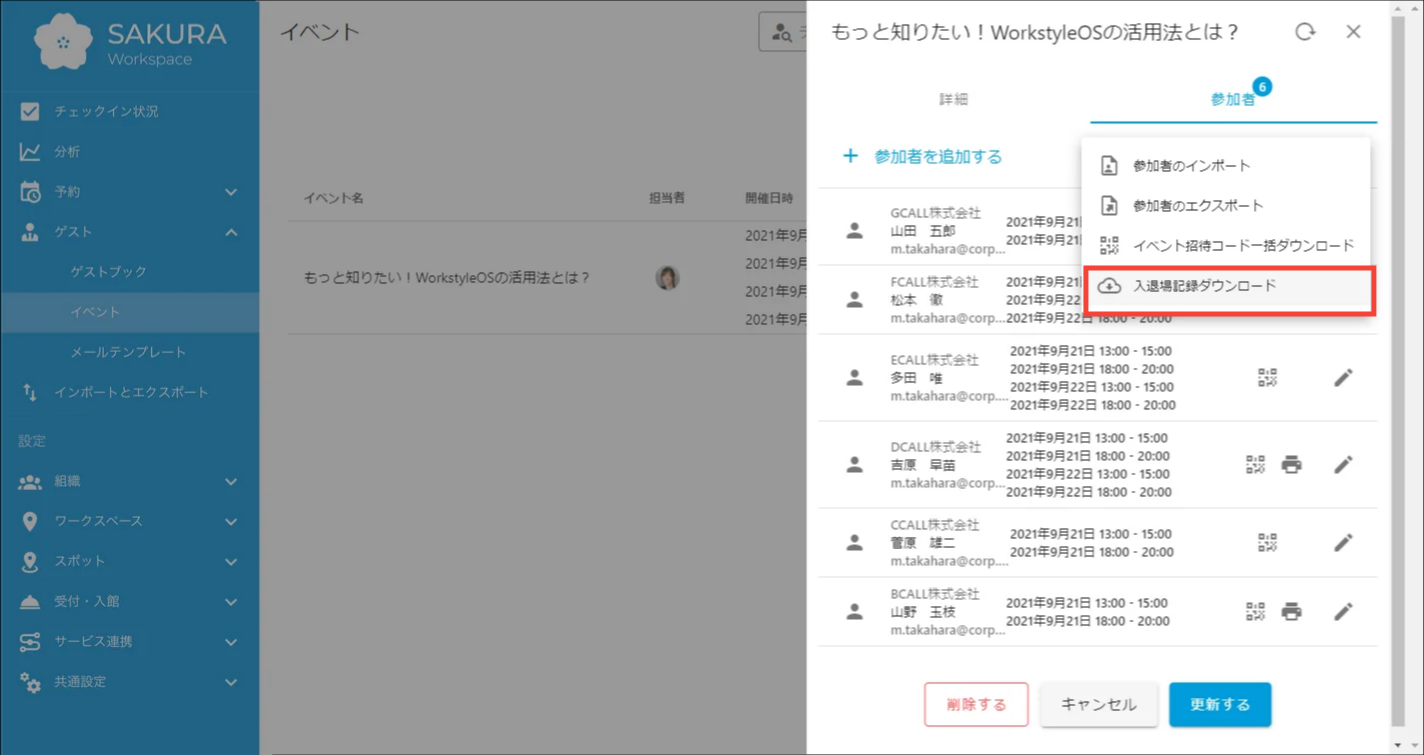1424x755 pixels.
Task: Choose イベント招待コード一括ダウンロード option
Action: [x=1226, y=246]
